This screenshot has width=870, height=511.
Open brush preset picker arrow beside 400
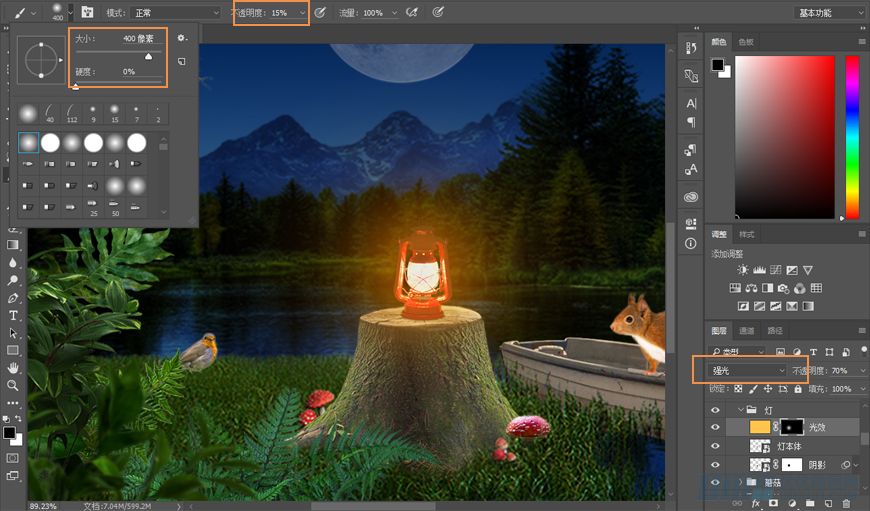point(70,11)
